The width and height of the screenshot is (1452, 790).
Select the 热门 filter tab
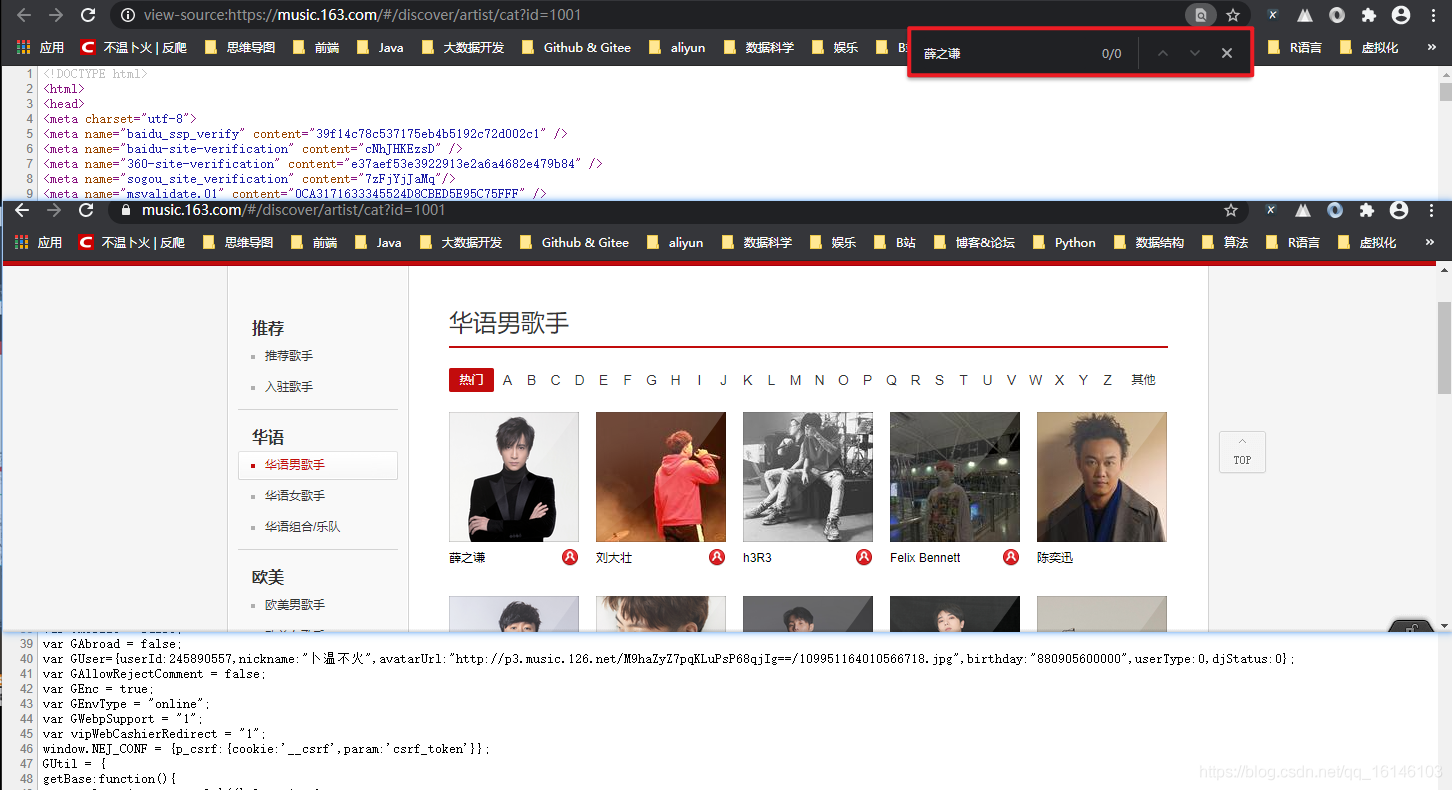coord(471,380)
